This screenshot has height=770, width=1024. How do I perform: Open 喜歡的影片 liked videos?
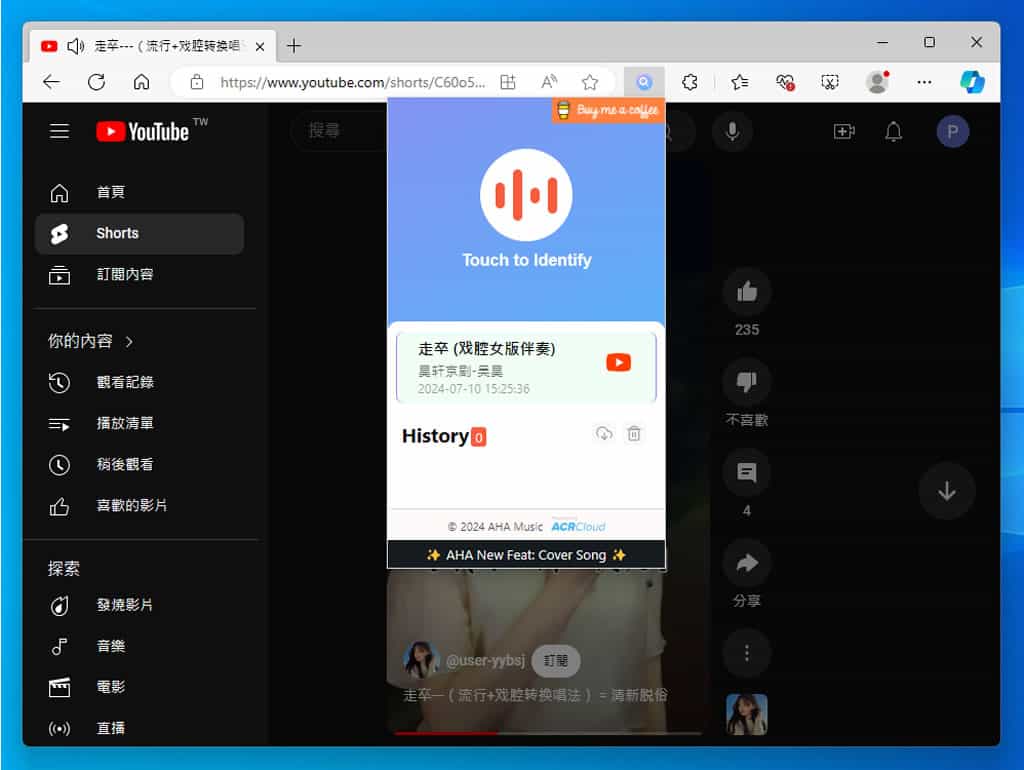tap(140, 505)
